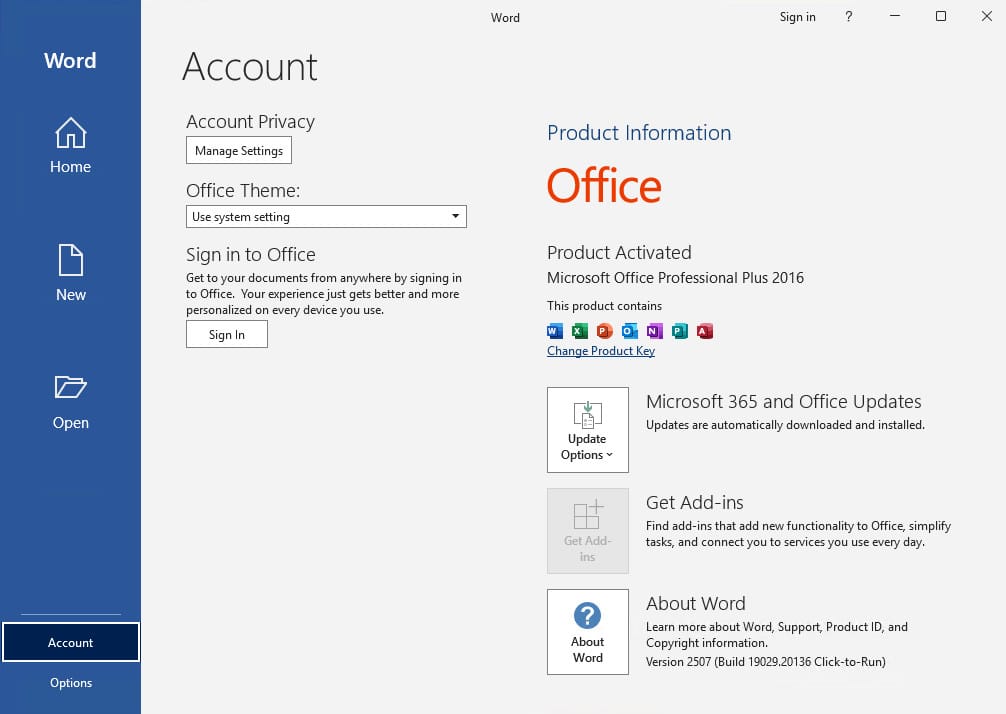Click the Manage Settings button
Image resolution: width=1006 pixels, height=714 pixels.
point(239,150)
